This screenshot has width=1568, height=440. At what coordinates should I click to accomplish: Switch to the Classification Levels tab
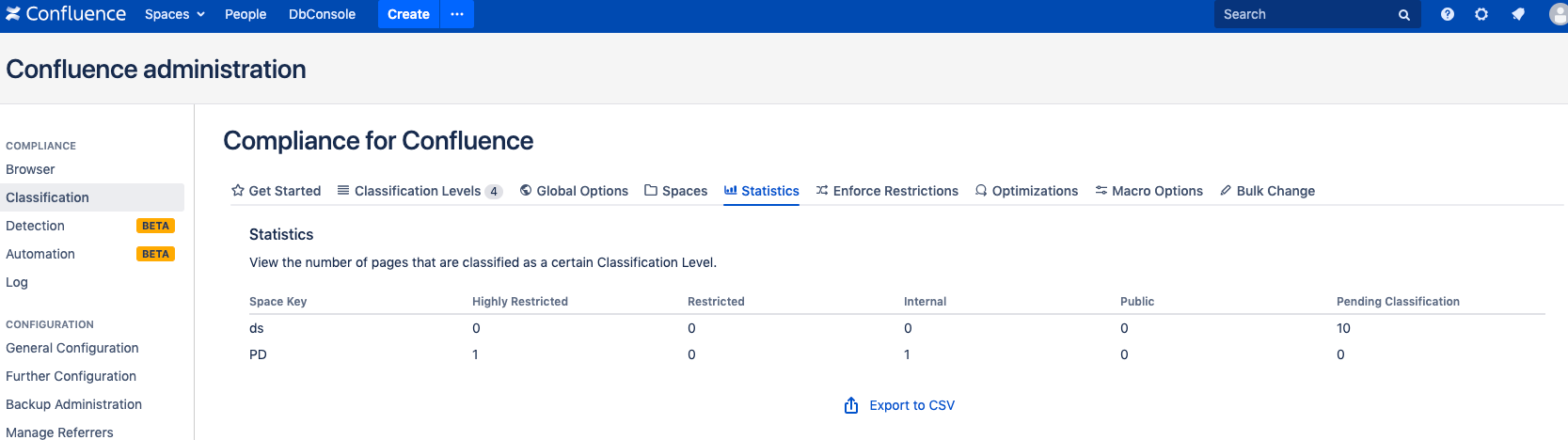pyautogui.click(x=420, y=191)
